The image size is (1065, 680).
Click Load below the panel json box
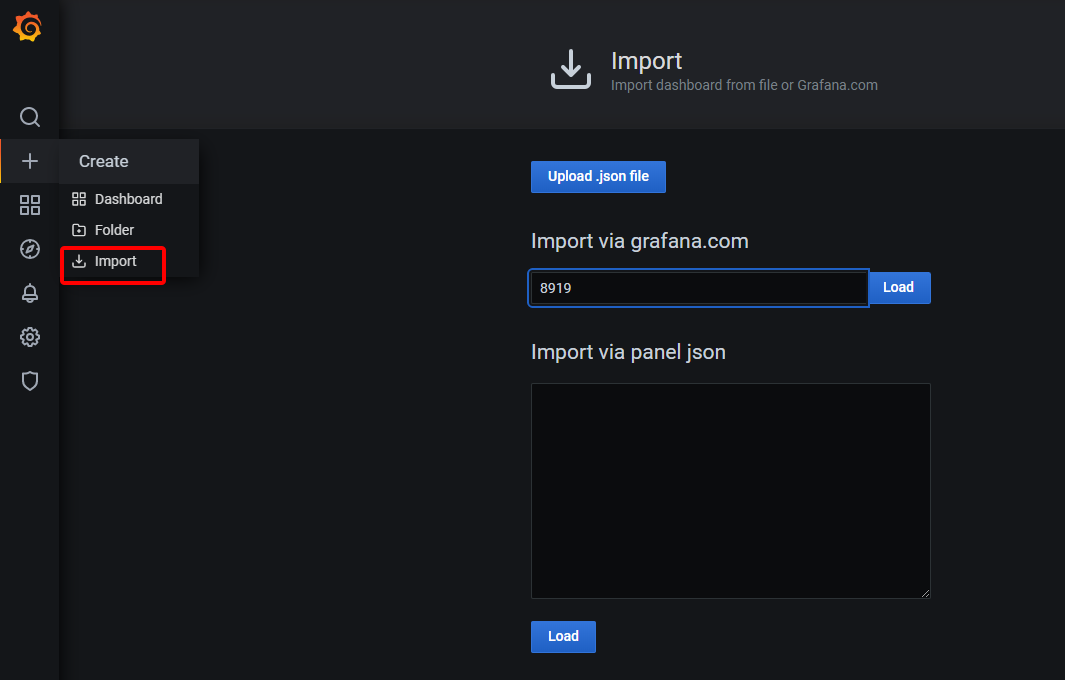pos(563,637)
